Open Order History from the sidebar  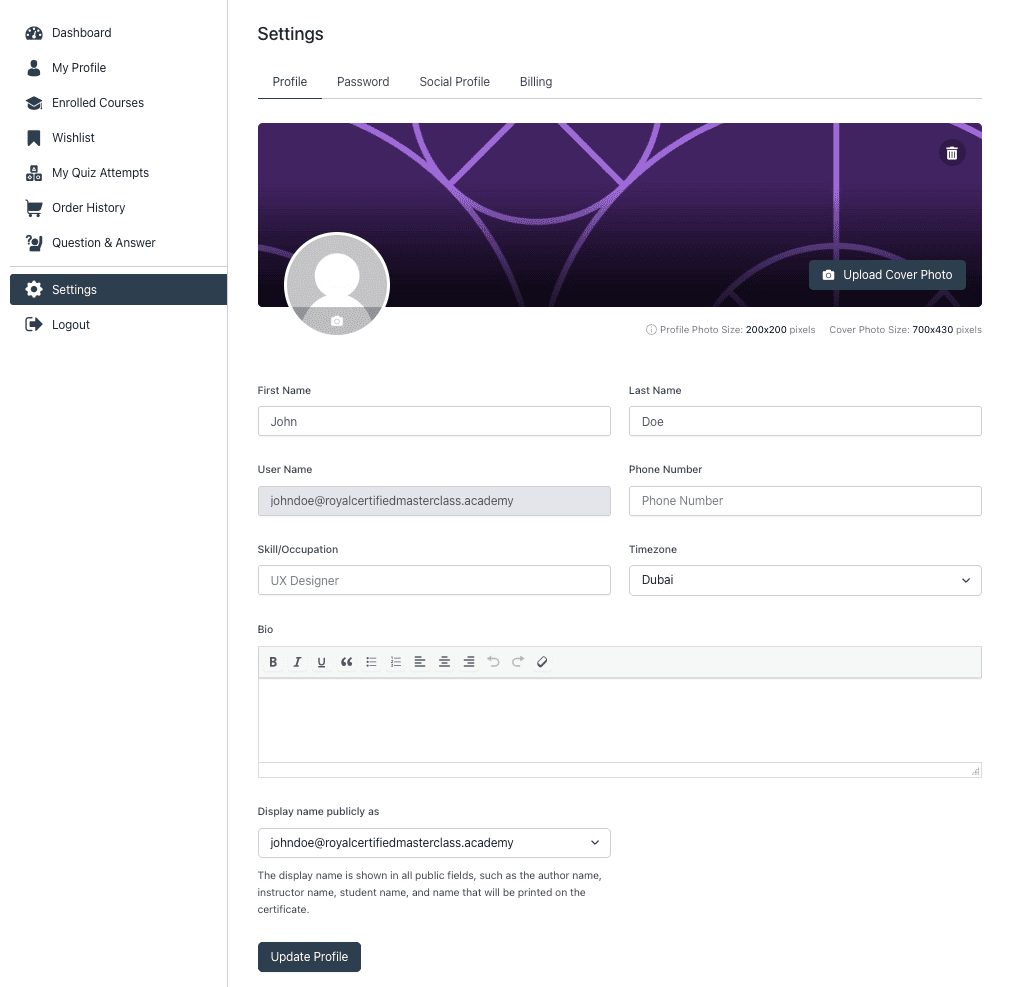[90, 207]
